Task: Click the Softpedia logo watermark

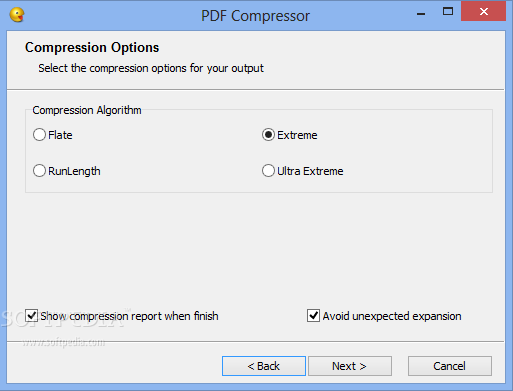Action: [63, 318]
